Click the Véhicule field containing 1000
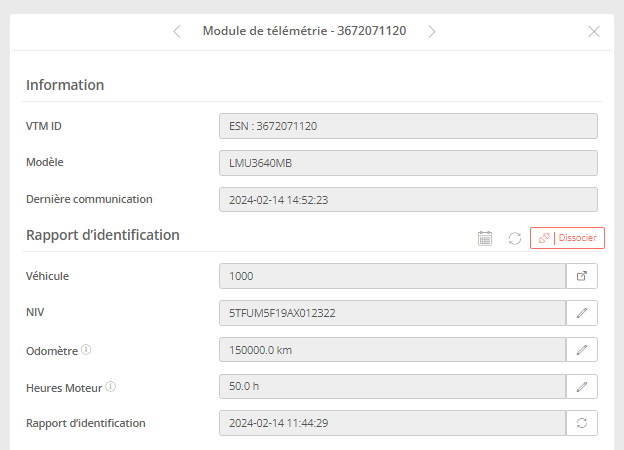Screen dimensions: 624x450 392,276
